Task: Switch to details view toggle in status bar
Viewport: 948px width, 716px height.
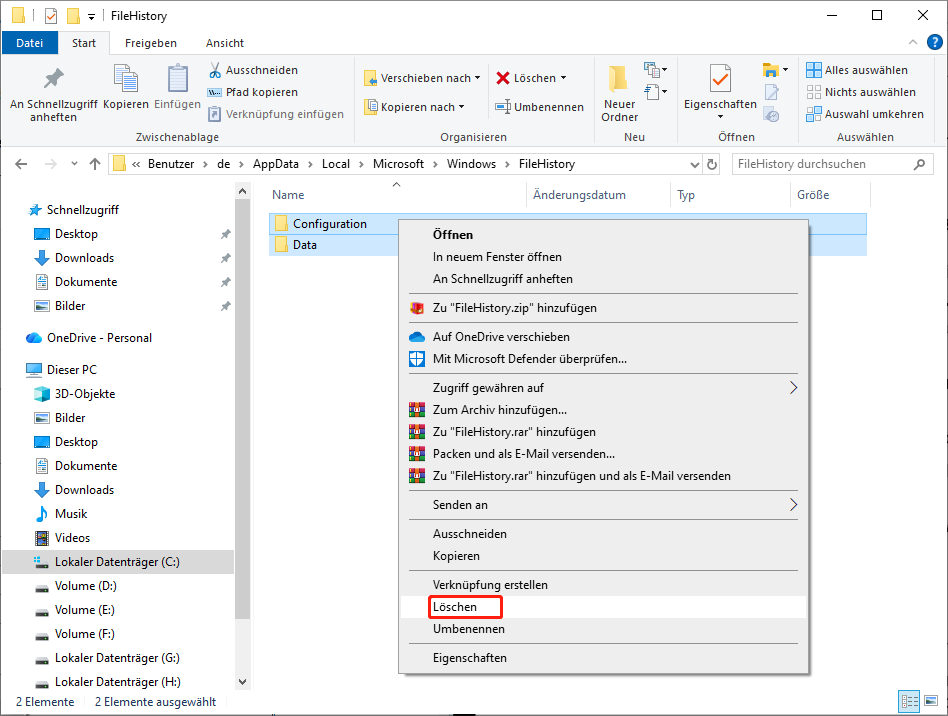Action: [909, 701]
